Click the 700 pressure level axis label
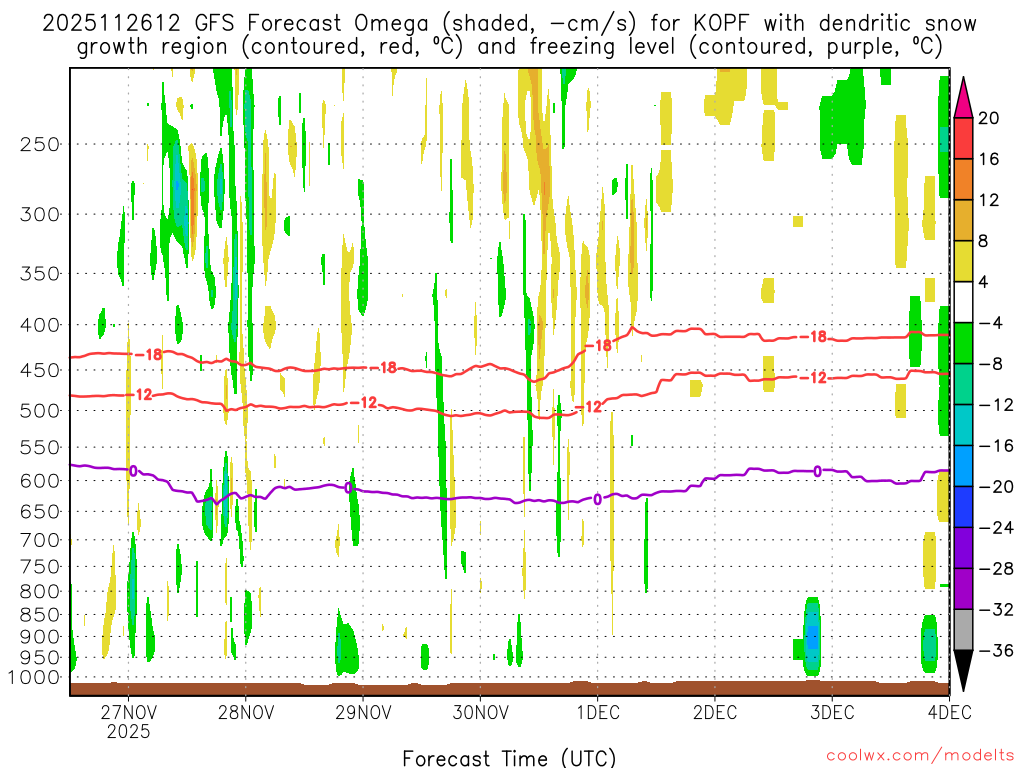This screenshot has height=768, width=1024. pos(41,540)
